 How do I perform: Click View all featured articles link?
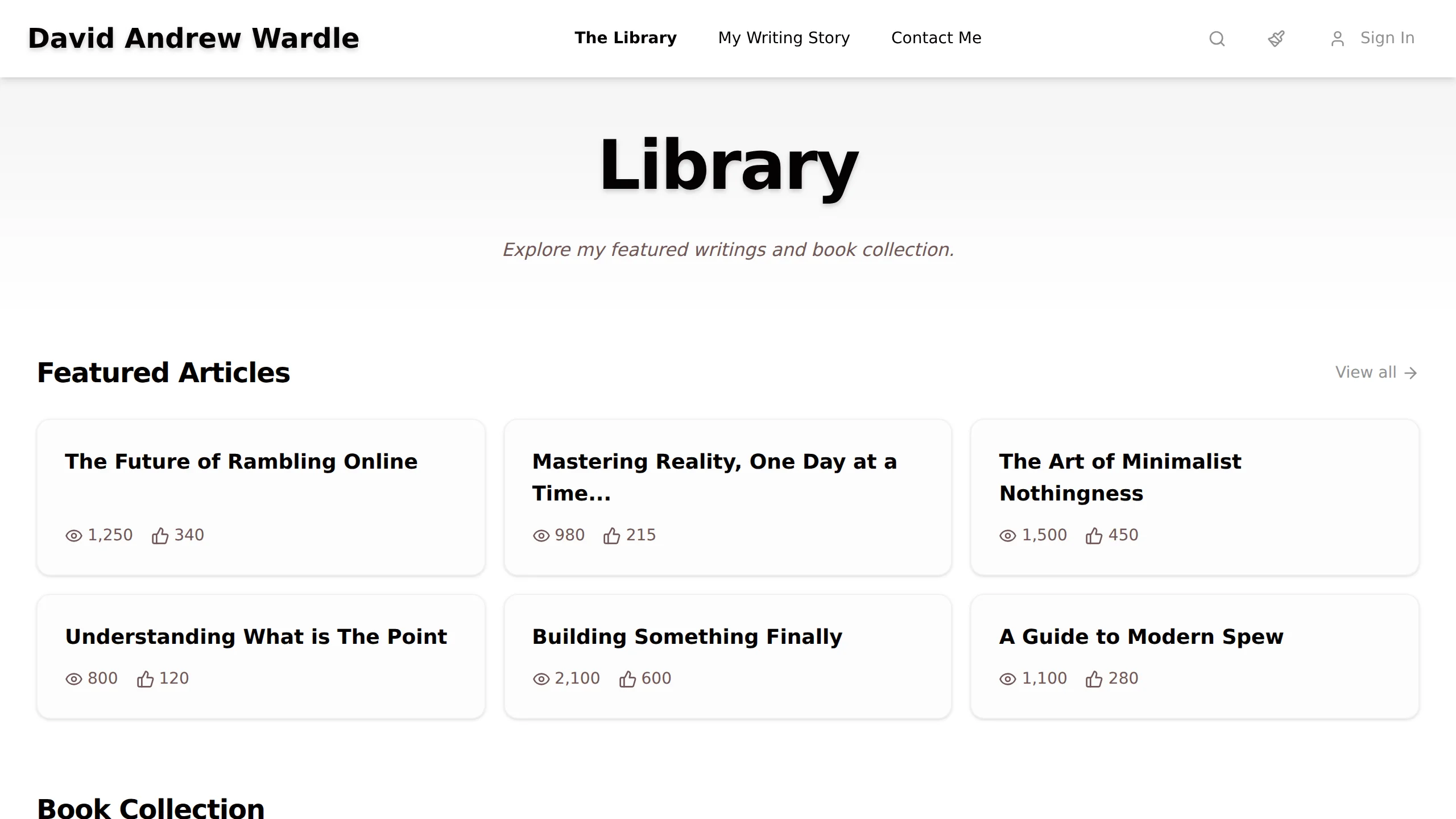click(1376, 373)
